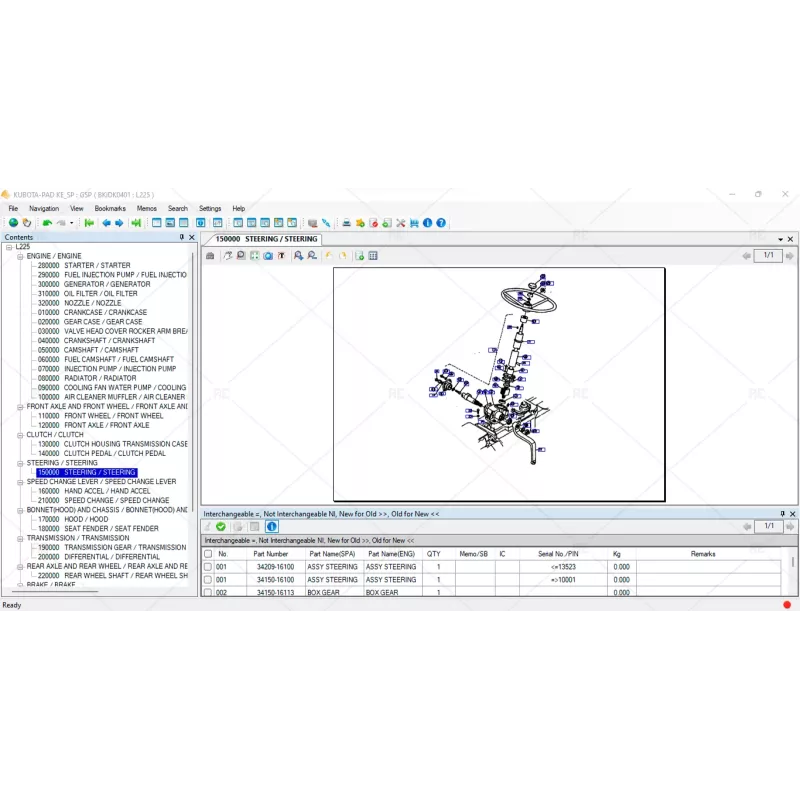Click the blue info icon in parts toolbar
Viewport: 800px width, 800px height.
(x=272, y=526)
